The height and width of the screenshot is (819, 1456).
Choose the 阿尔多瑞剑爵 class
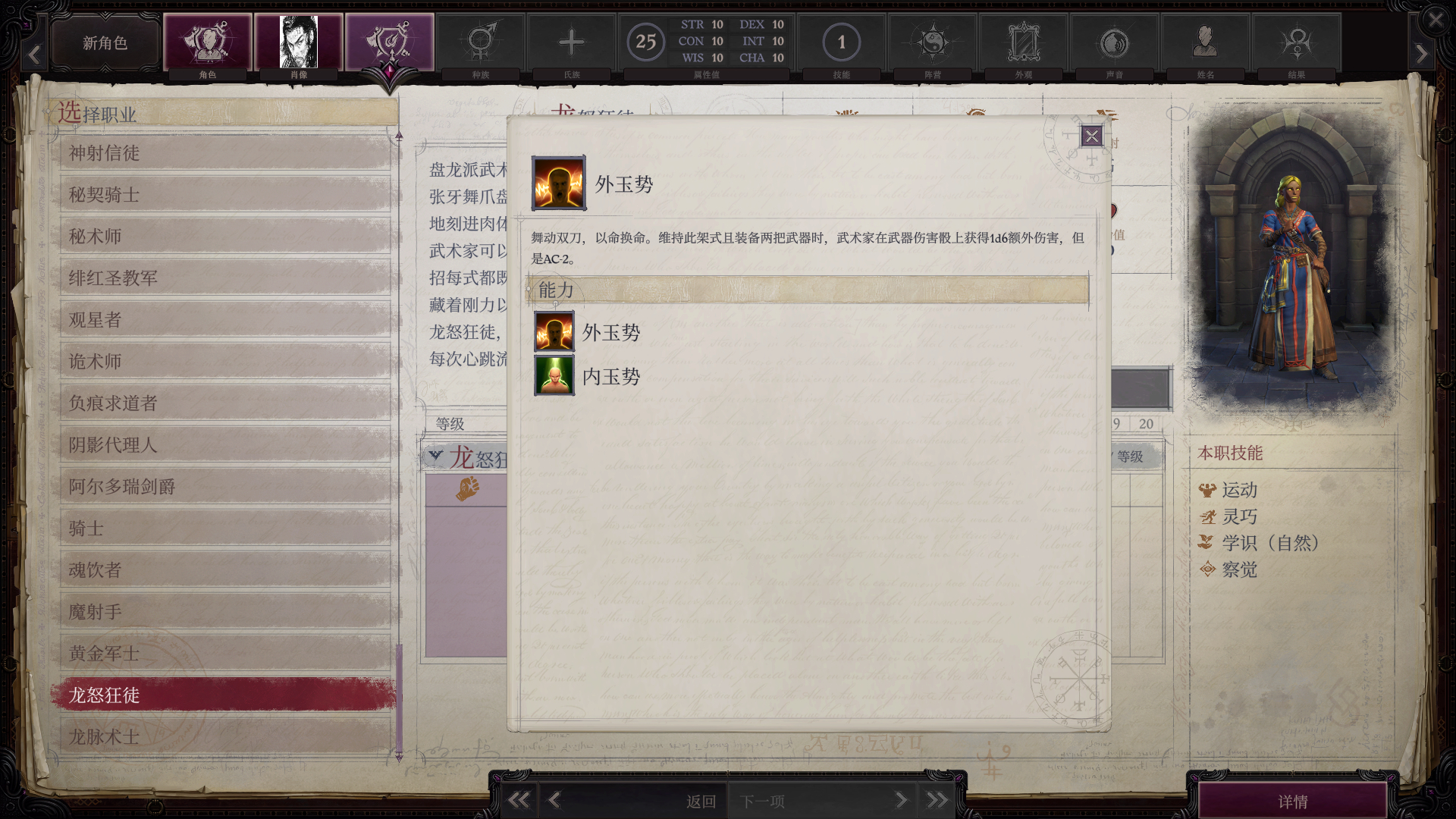coord(226,487)
